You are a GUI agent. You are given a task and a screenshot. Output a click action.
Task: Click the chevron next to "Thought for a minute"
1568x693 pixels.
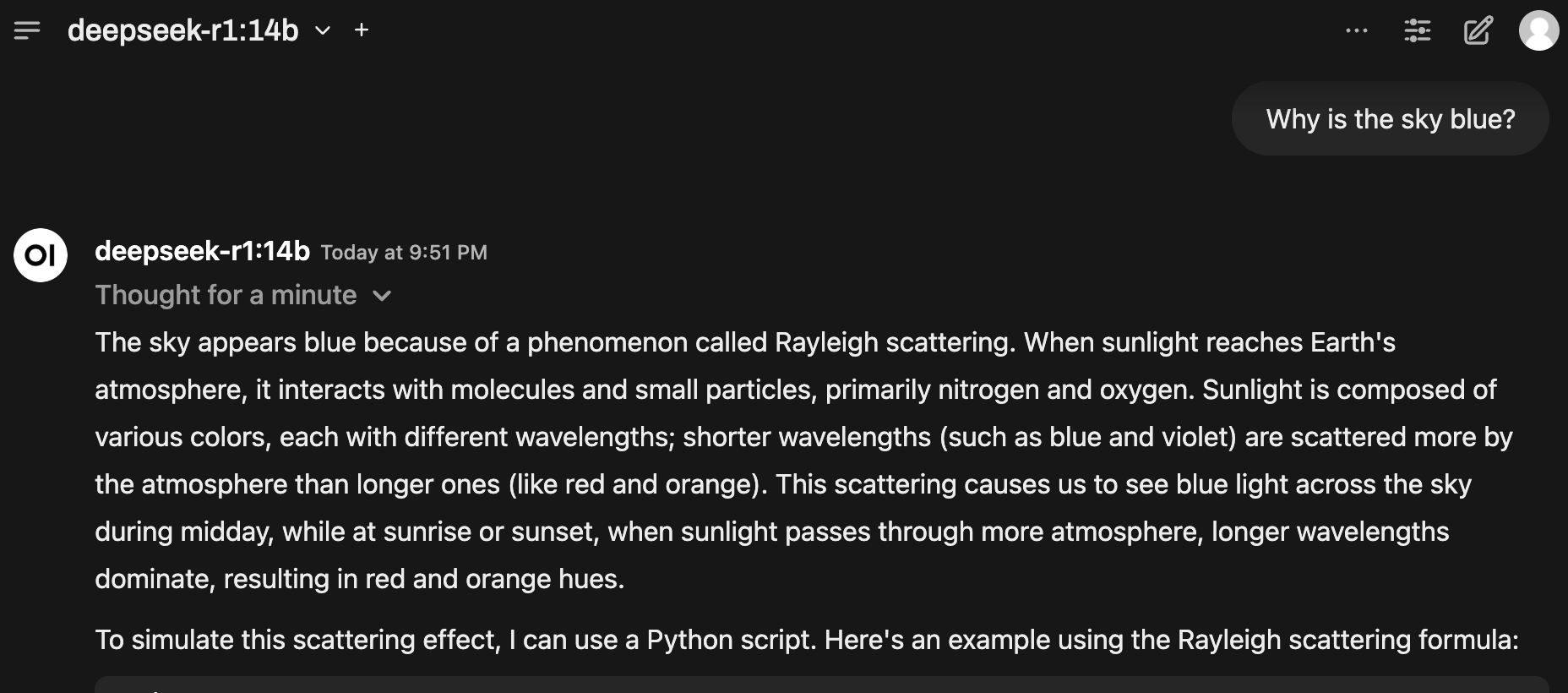(382, 296)
